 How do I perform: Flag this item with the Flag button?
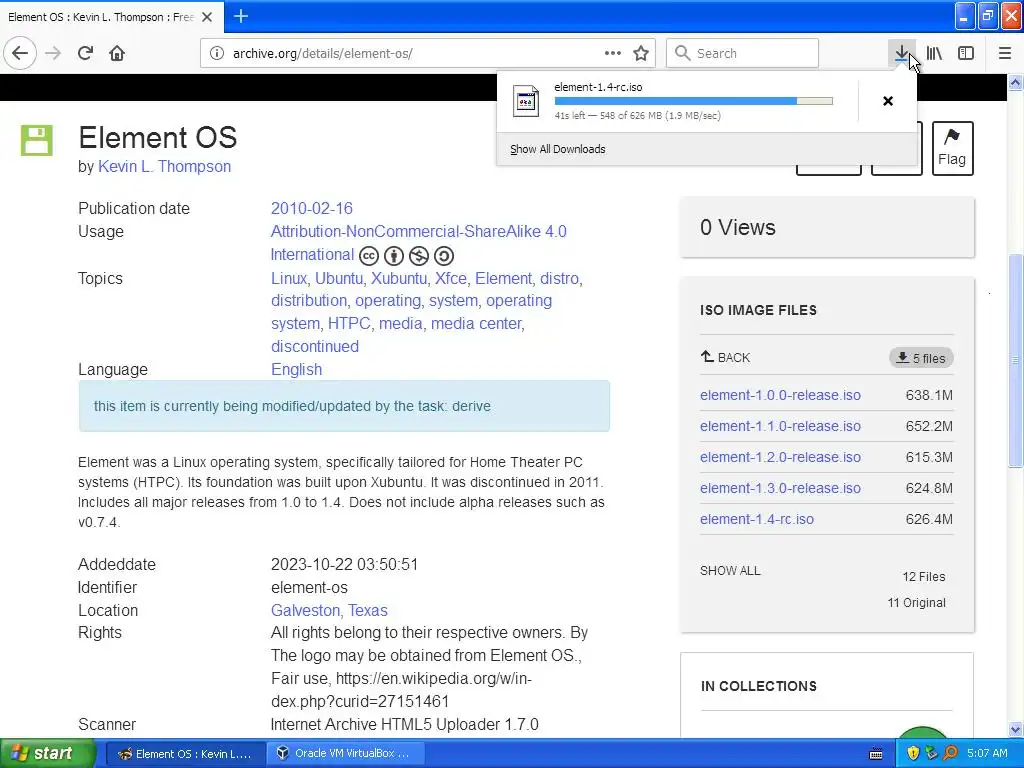952,148
